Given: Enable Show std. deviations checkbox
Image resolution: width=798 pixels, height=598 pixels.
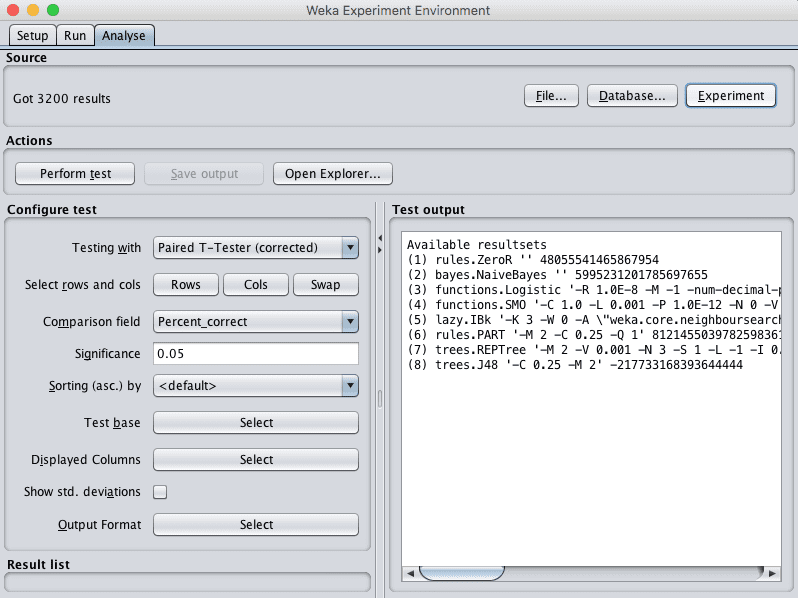Looking at the screenshot, I should tap(160, 492).
